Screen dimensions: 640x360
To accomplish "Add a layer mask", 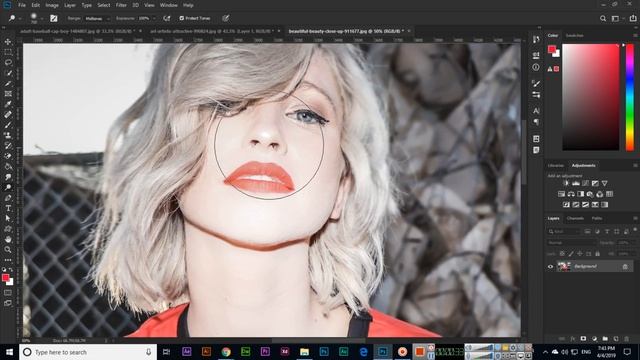I will tap(583, 339).
